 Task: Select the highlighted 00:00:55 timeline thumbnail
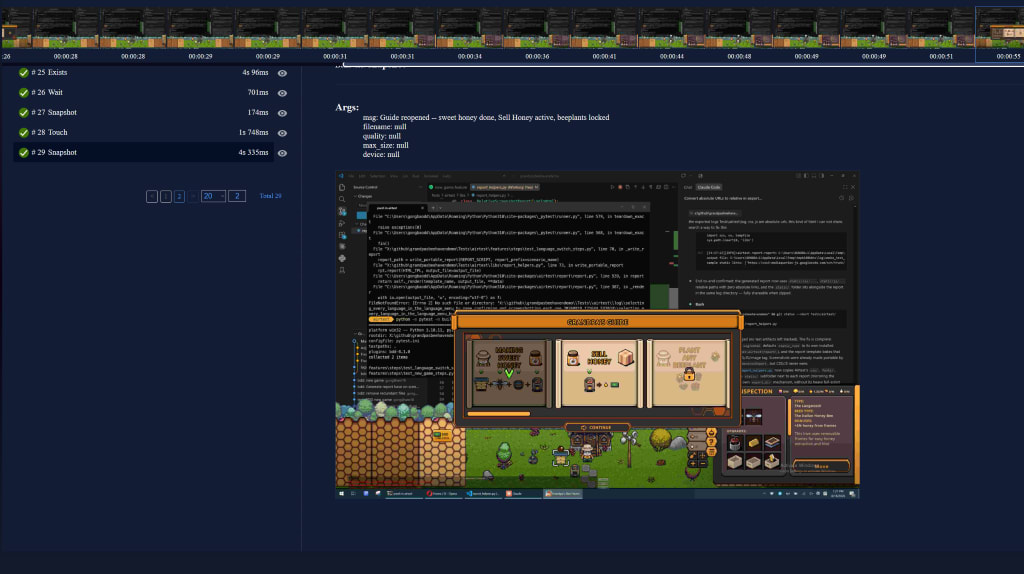pyautogui.click(x=1000, y=34)
